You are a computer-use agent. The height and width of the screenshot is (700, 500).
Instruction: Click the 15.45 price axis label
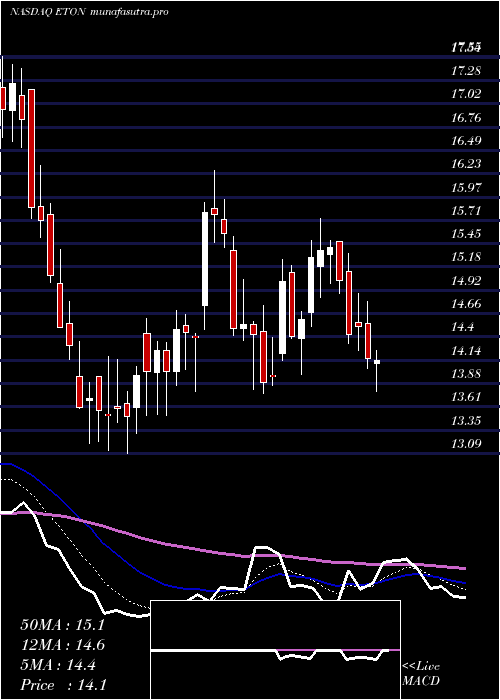tap(466, 234)
